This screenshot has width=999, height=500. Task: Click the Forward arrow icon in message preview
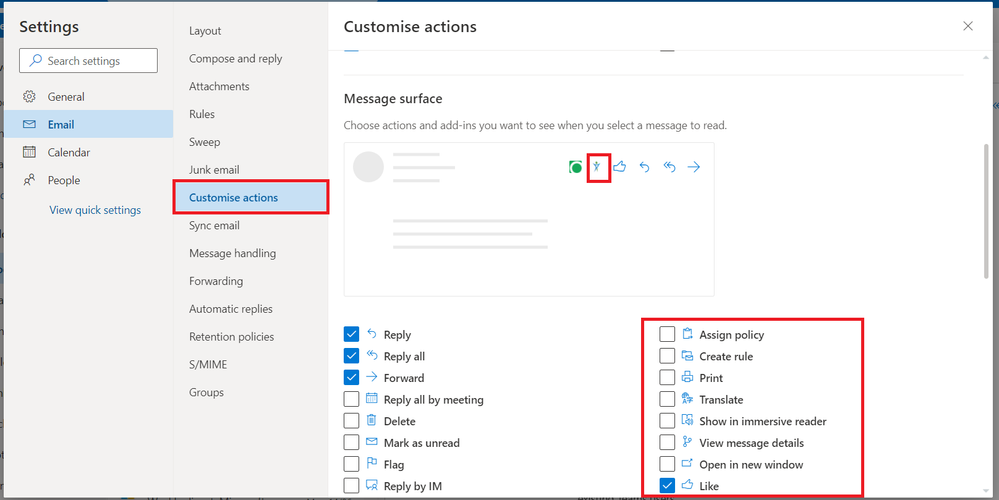point(694,168)
